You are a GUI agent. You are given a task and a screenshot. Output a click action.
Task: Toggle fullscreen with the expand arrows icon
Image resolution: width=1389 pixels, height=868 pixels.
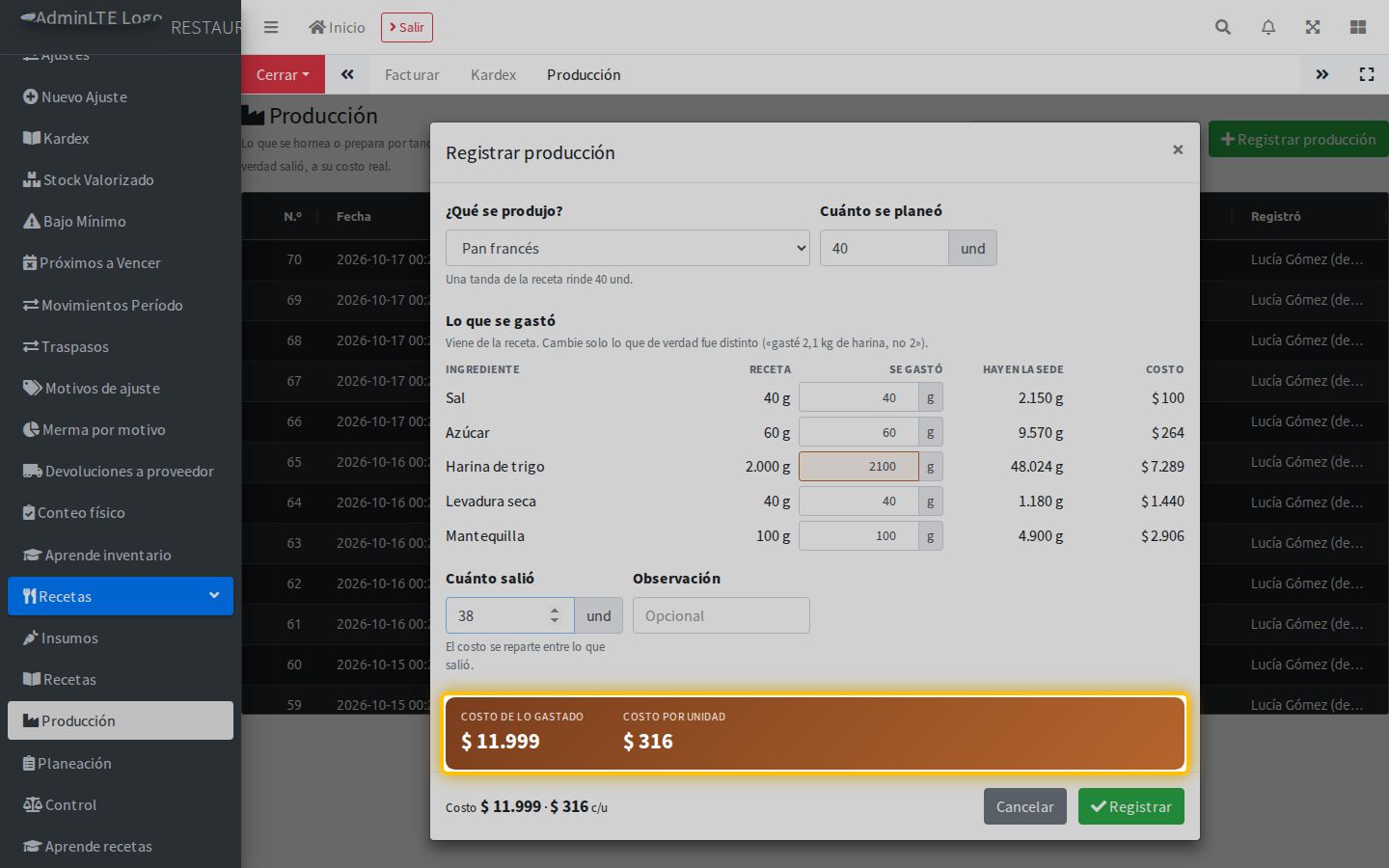point(1313,27)
